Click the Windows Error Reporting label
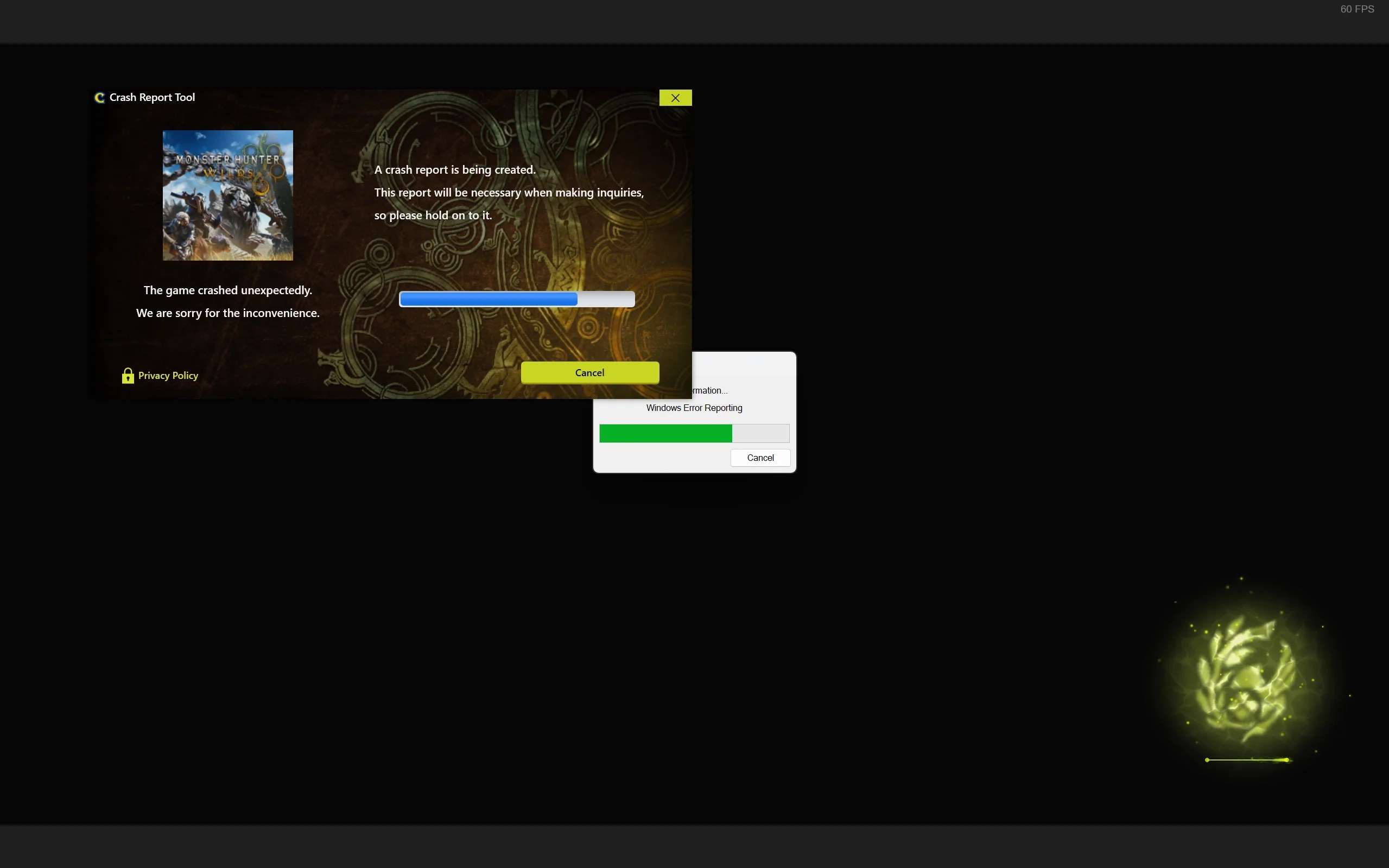Viewport: 1389px width, 868px height. (x=694, y=408)
